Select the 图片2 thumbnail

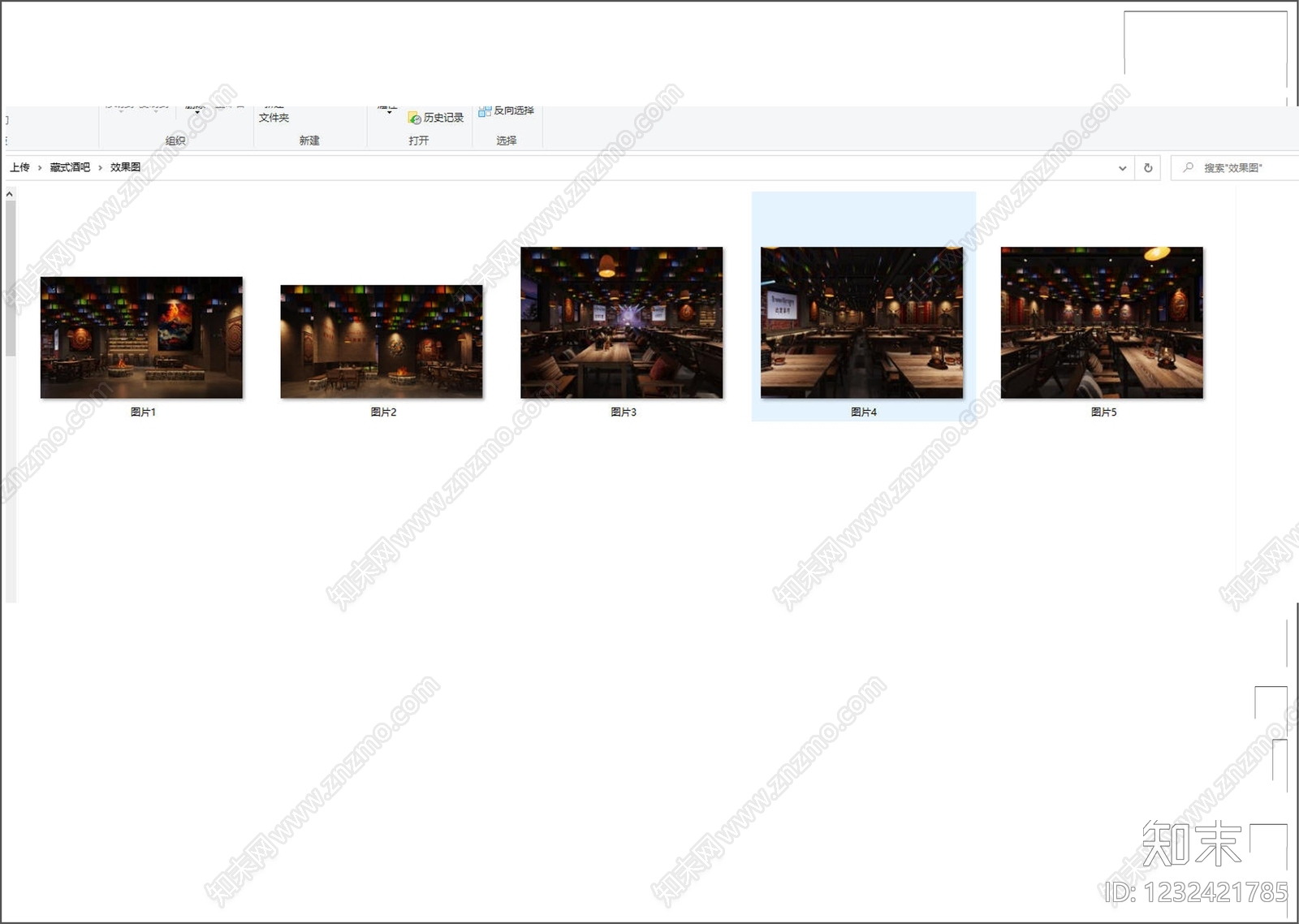(382, 341)
